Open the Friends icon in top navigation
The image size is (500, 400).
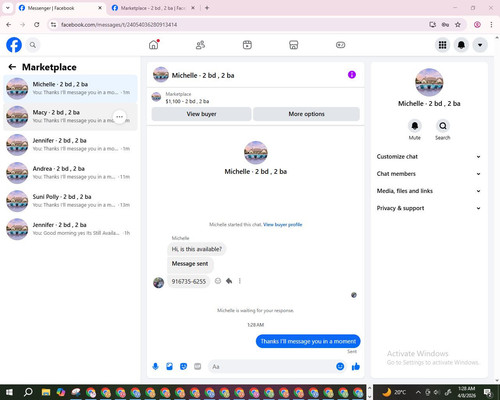pyautogui.click(x=200, y=45)
